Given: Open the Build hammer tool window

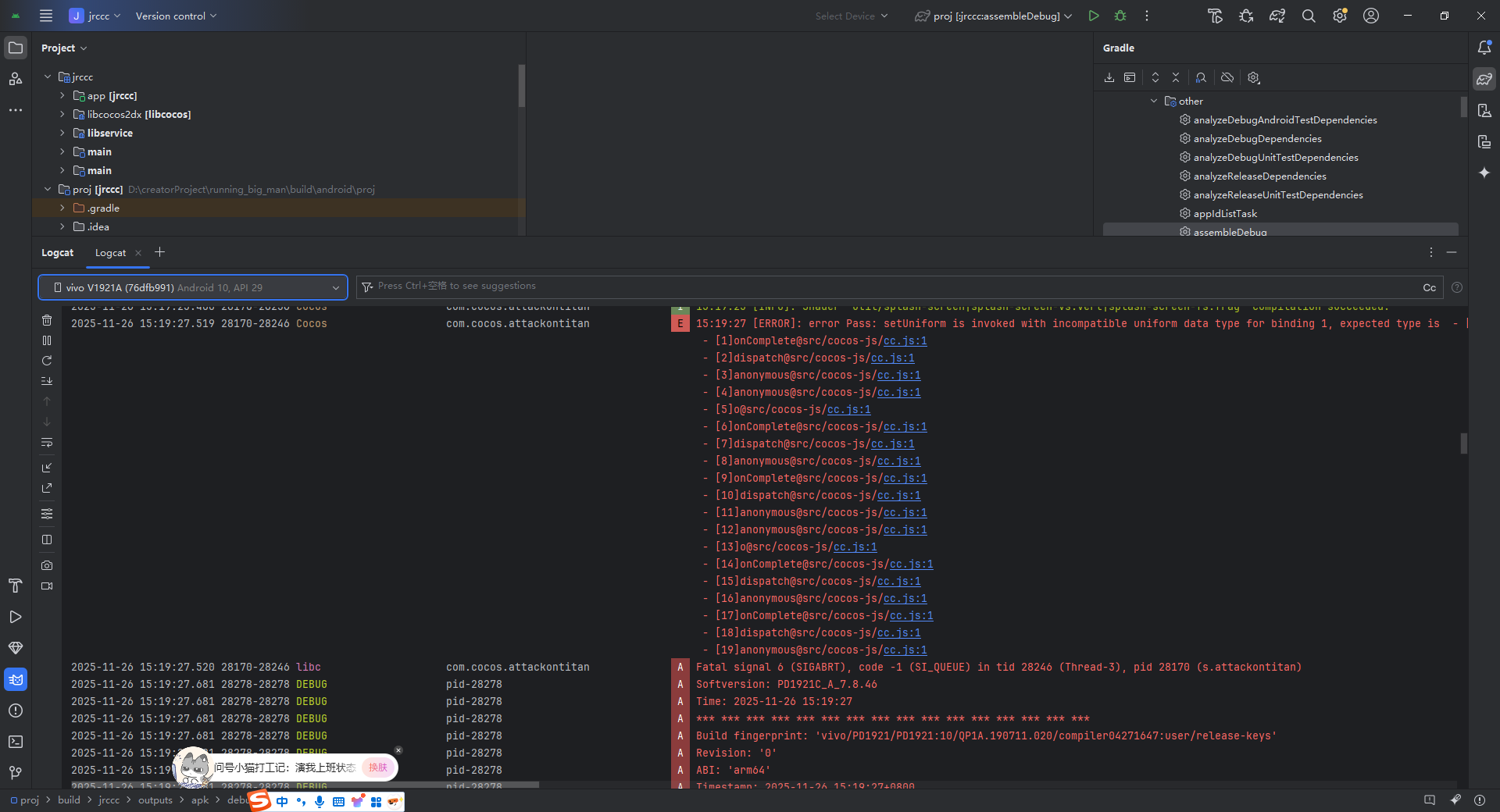Looking at the screenshot, I should click(16, 586).
